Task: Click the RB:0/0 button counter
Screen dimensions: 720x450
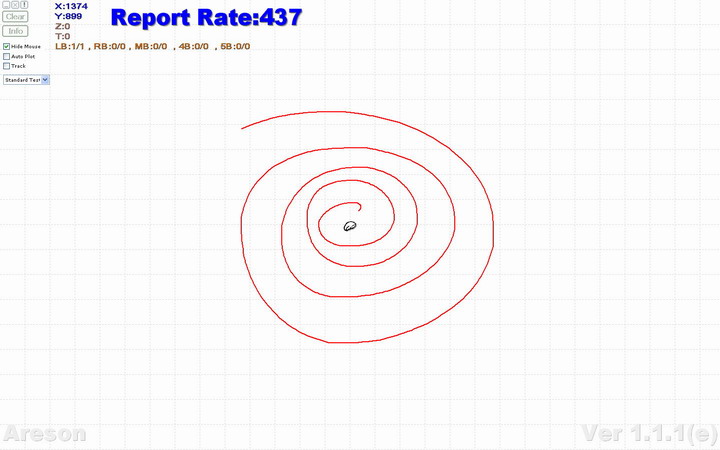Action: click(110, 46)
